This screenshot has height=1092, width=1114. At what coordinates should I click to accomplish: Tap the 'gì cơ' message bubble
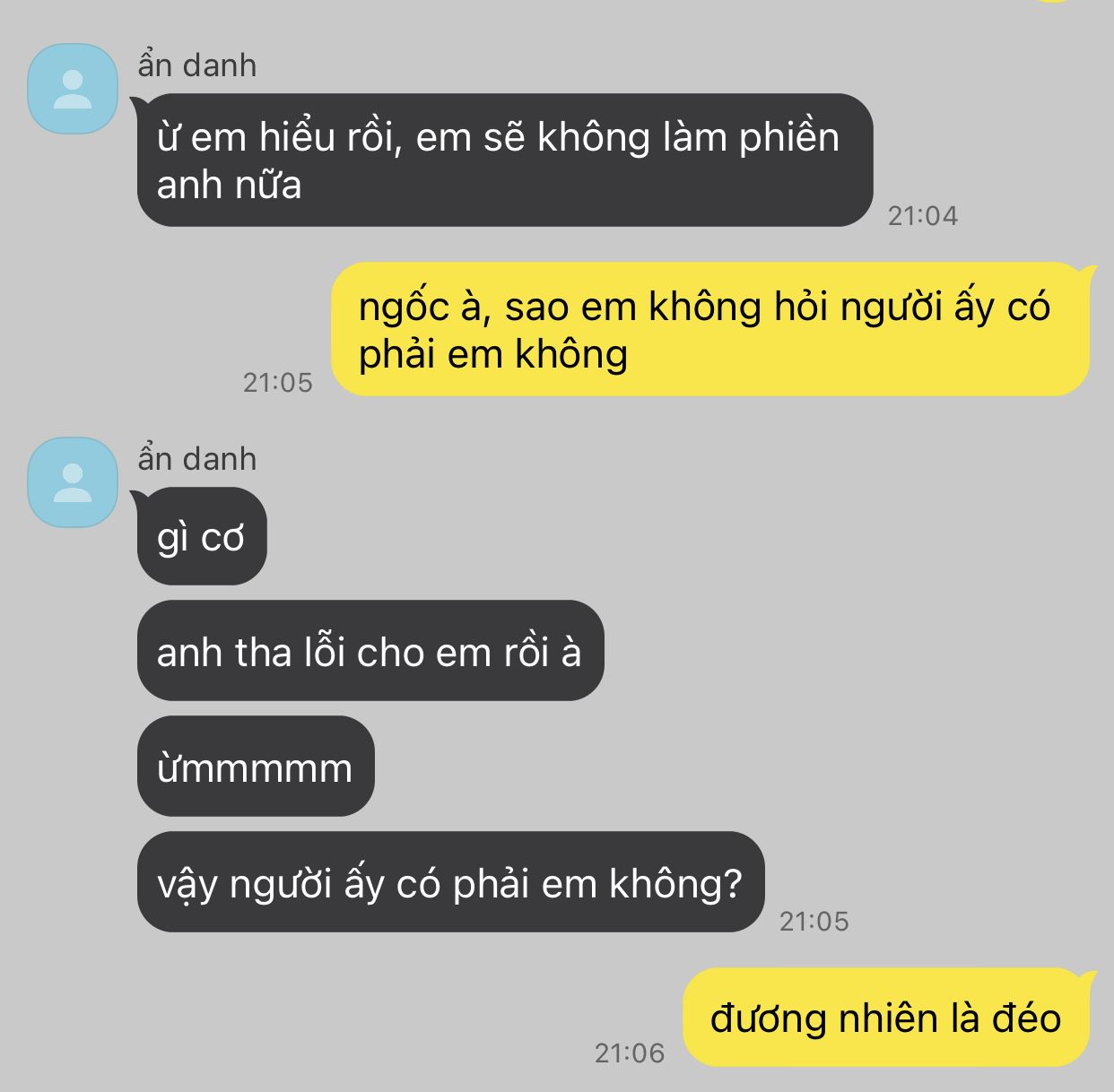click(x=202, y=536)
